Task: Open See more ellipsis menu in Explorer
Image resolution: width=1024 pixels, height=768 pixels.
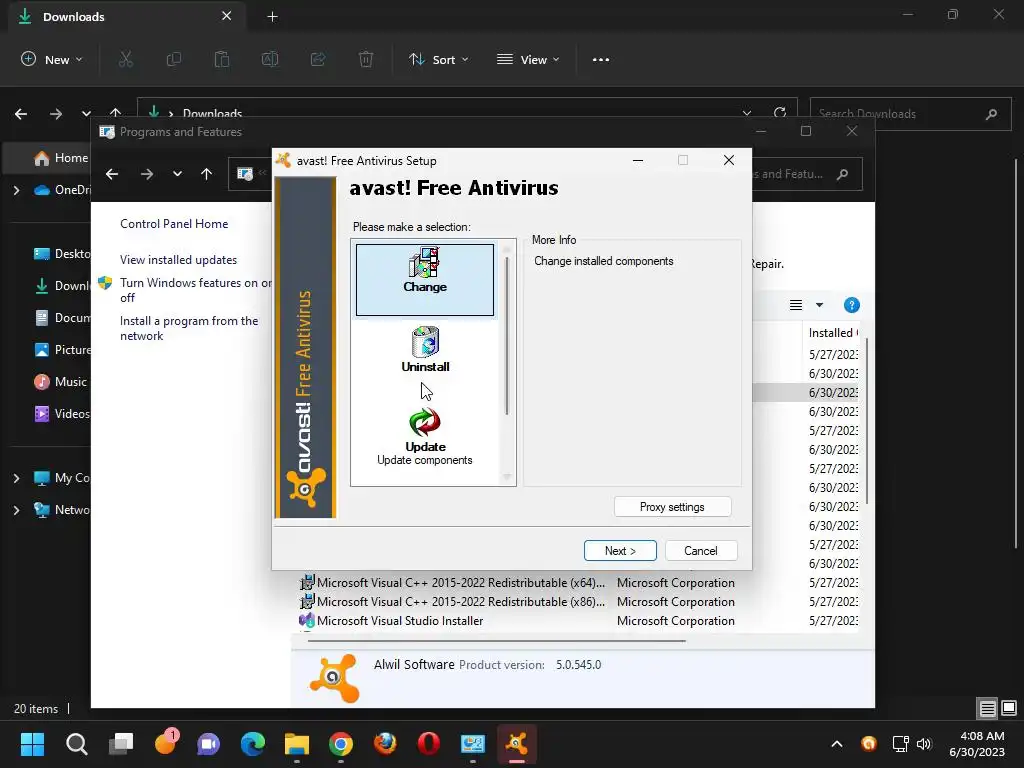Action: (x=601, y=59)
